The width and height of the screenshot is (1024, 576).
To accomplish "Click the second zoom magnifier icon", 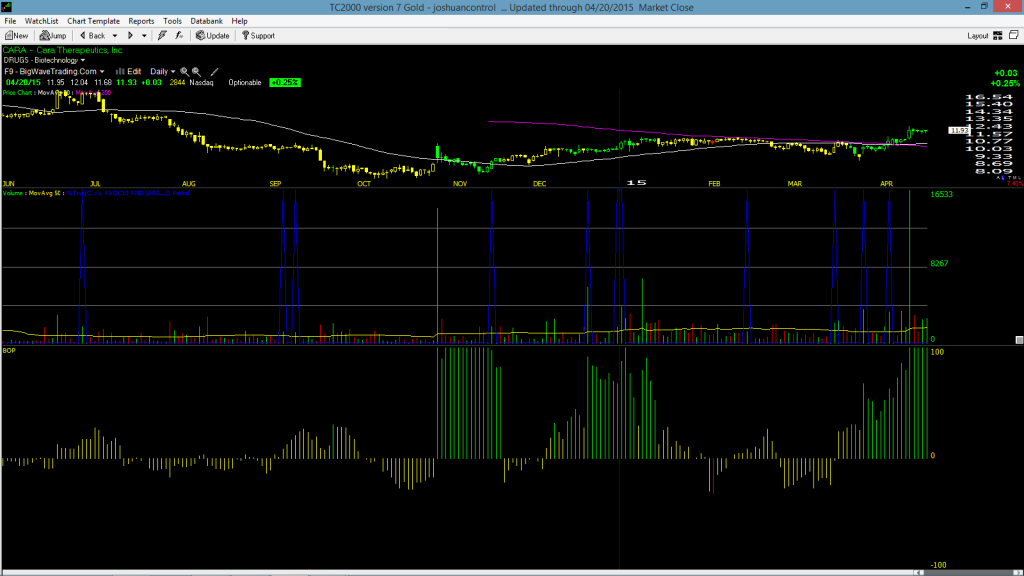I will (196, 71).
